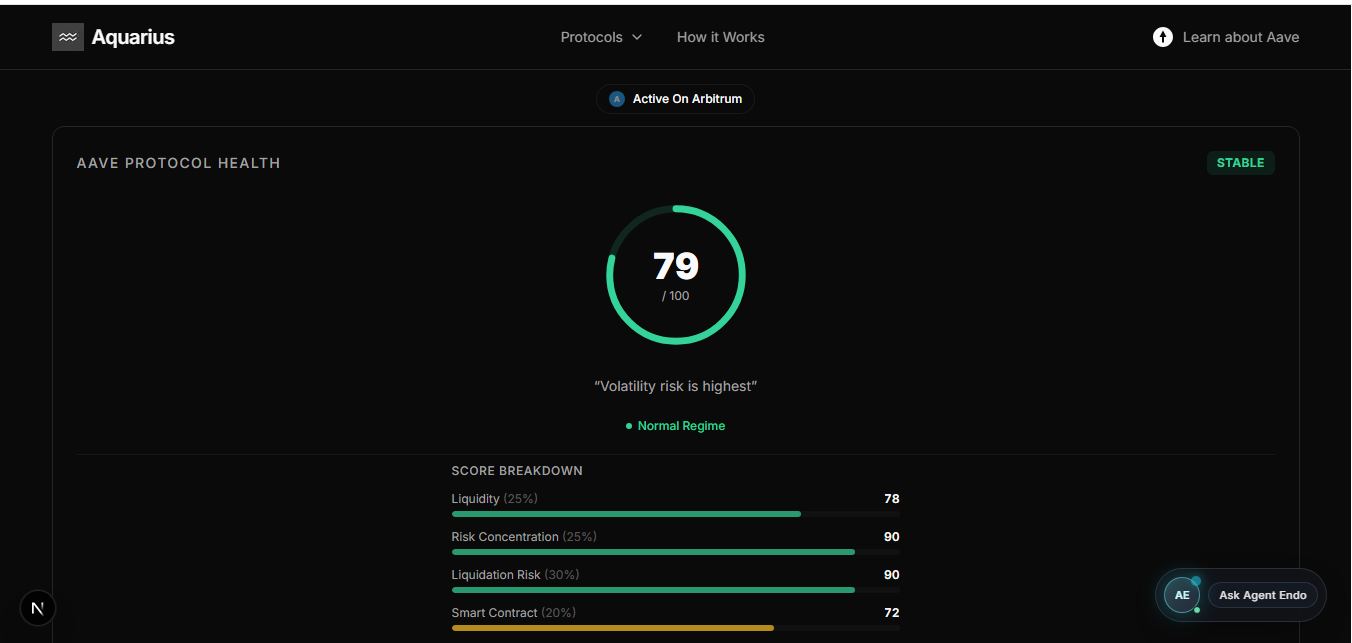This screenshot has width=1352, height=643.
Task: Click the AE agent avatar icon
Action: (1182, 595)
